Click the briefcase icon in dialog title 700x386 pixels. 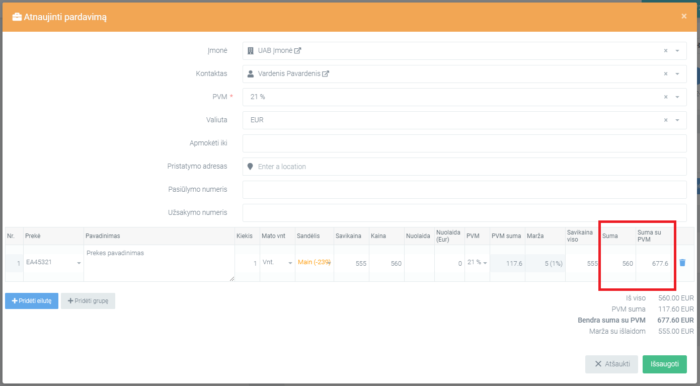pyautogui.click(x=17, y=17)
